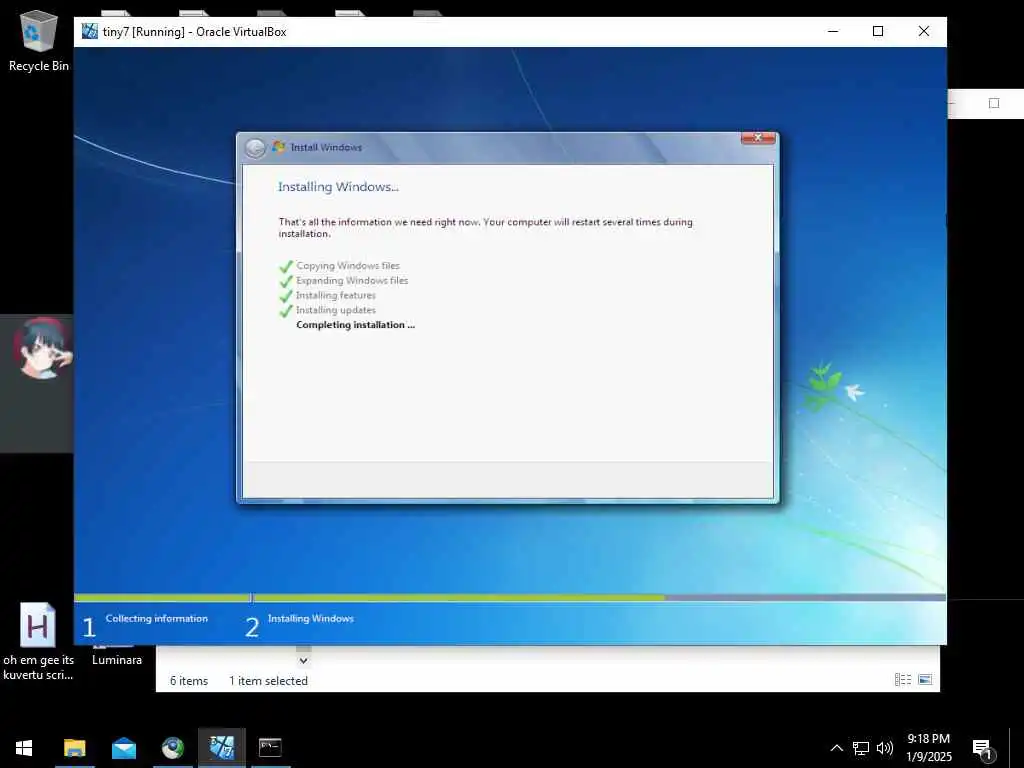Open File Explorer from the taskbar
Screen dimensions: 1024x768
(x=74, y=747)
